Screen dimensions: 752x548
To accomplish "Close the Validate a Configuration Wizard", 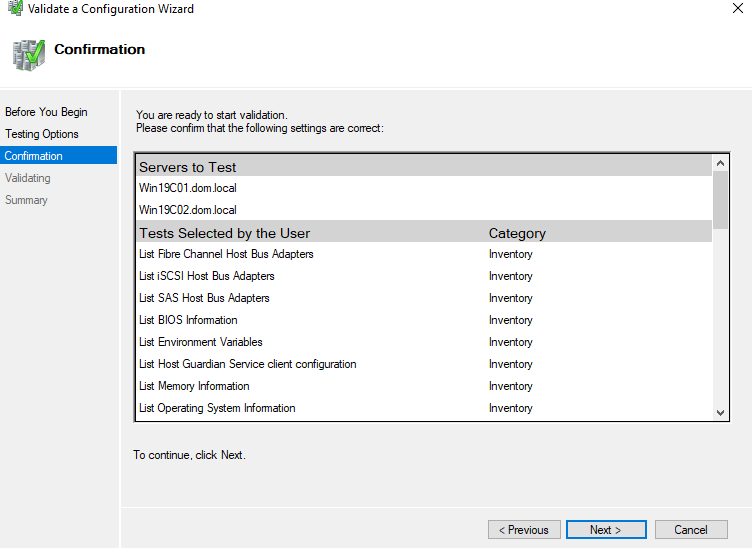I will (x=738, y=9).
